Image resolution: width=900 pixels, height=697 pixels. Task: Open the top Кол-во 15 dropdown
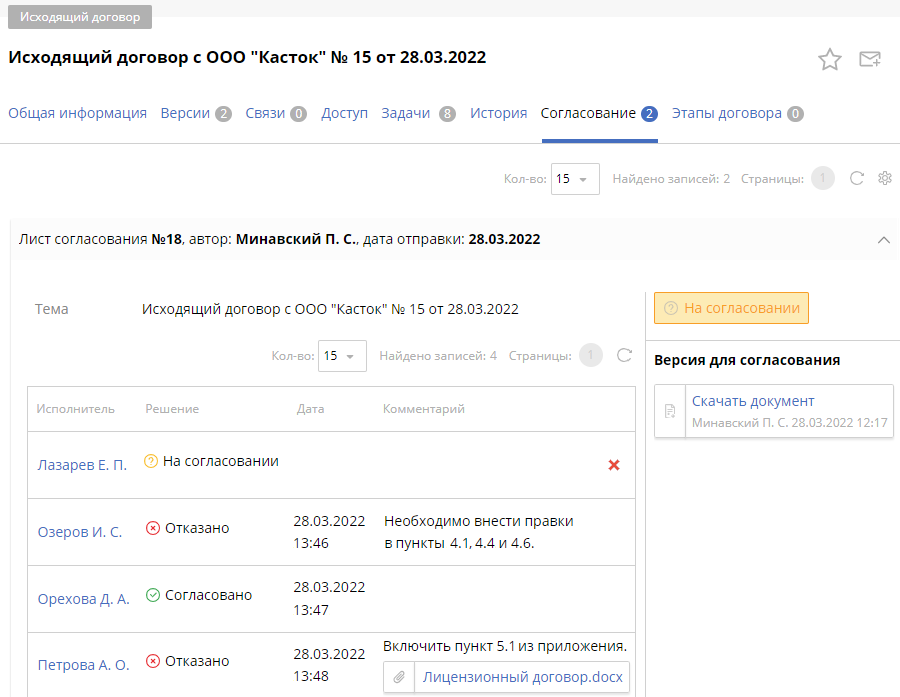(x=575, y=179)
